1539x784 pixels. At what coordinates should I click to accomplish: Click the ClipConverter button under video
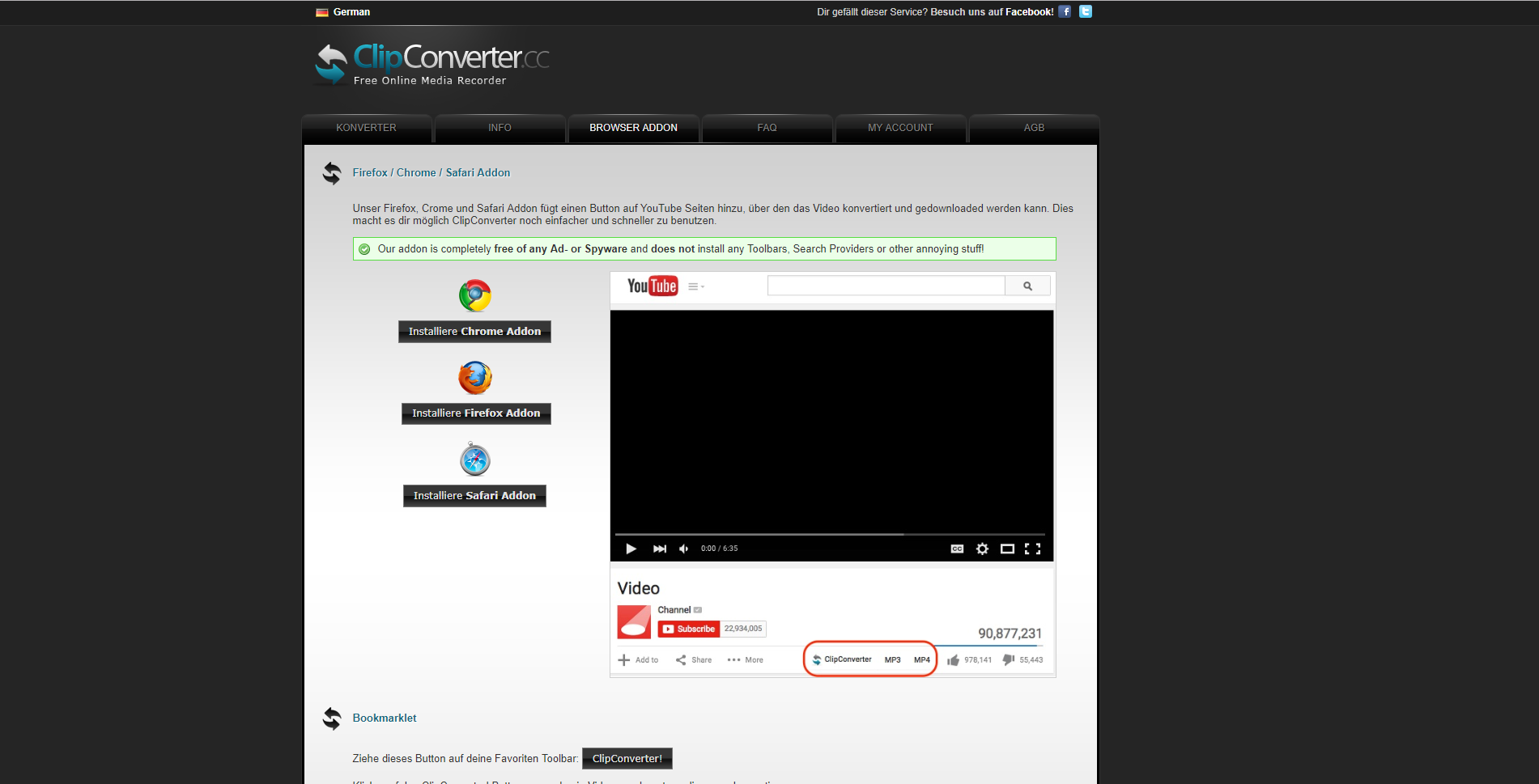coord(842,659)
